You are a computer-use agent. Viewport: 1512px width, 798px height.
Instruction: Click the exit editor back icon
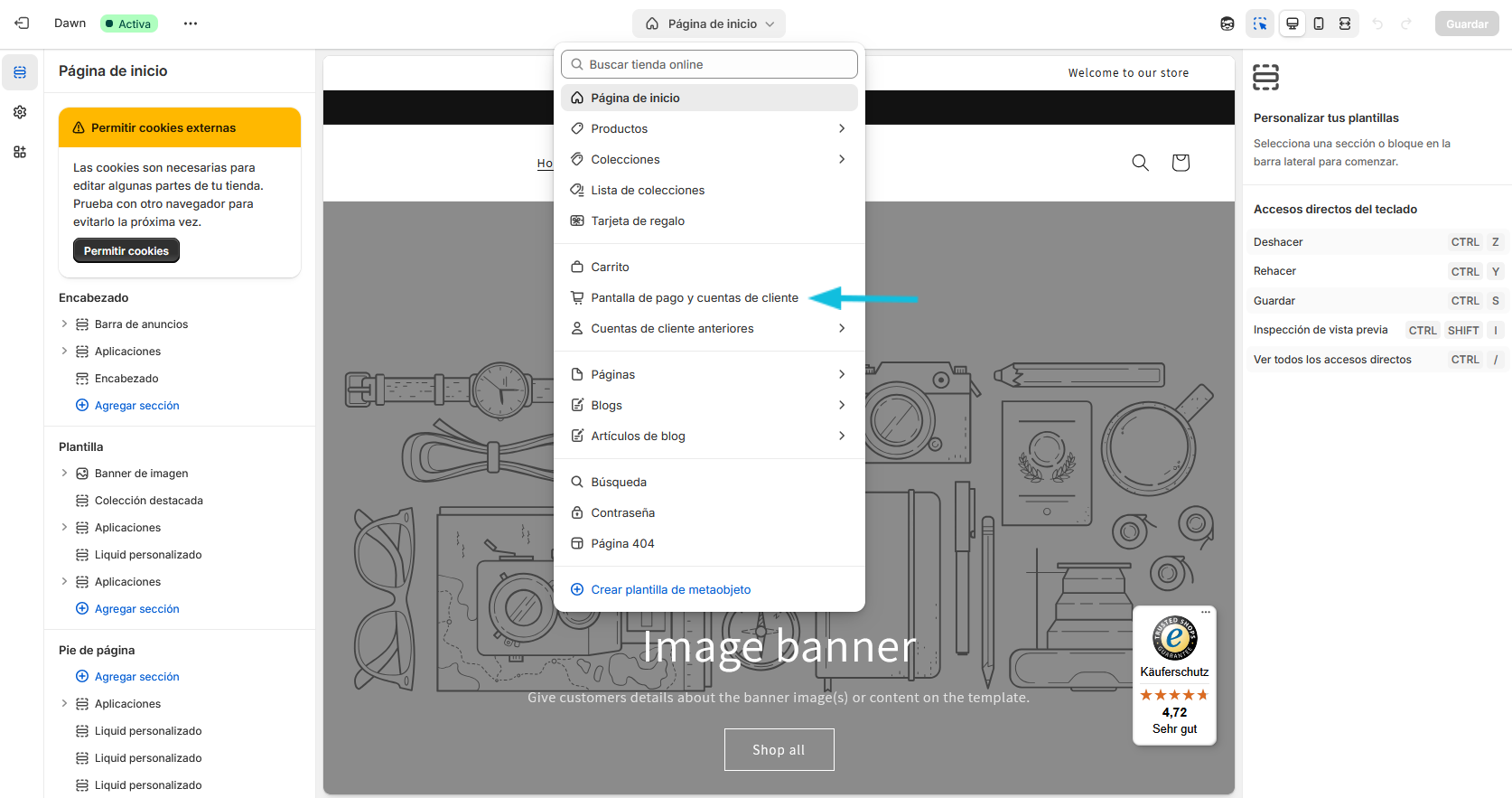coord(22,23)
